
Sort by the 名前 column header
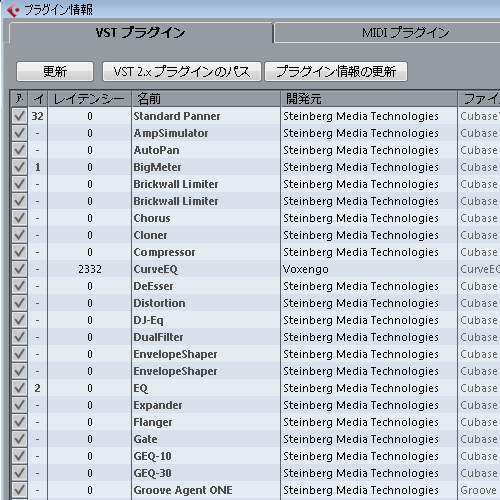pyautogui.click(x=206, y=99)
